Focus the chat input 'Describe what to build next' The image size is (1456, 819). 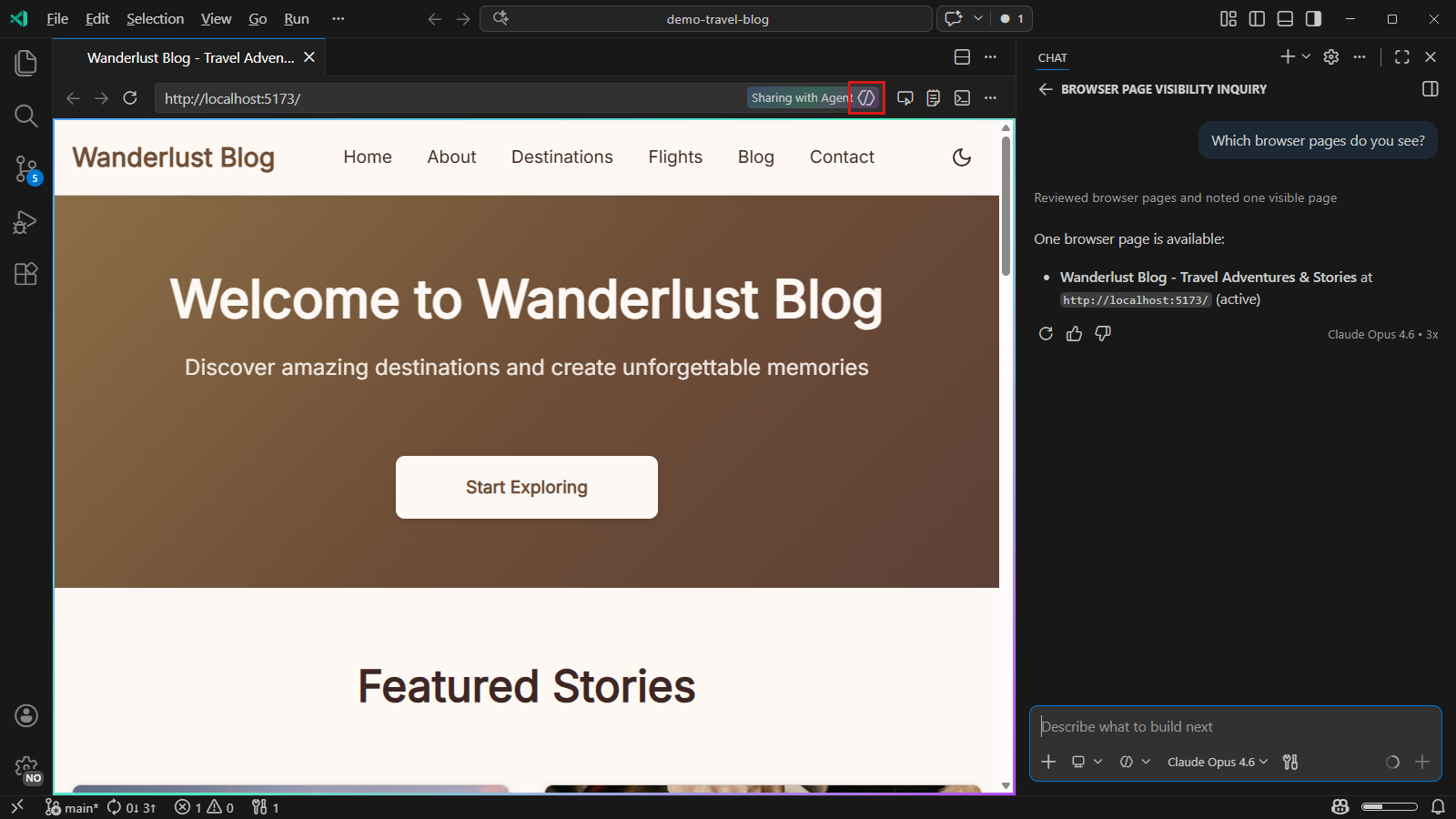1234,726
